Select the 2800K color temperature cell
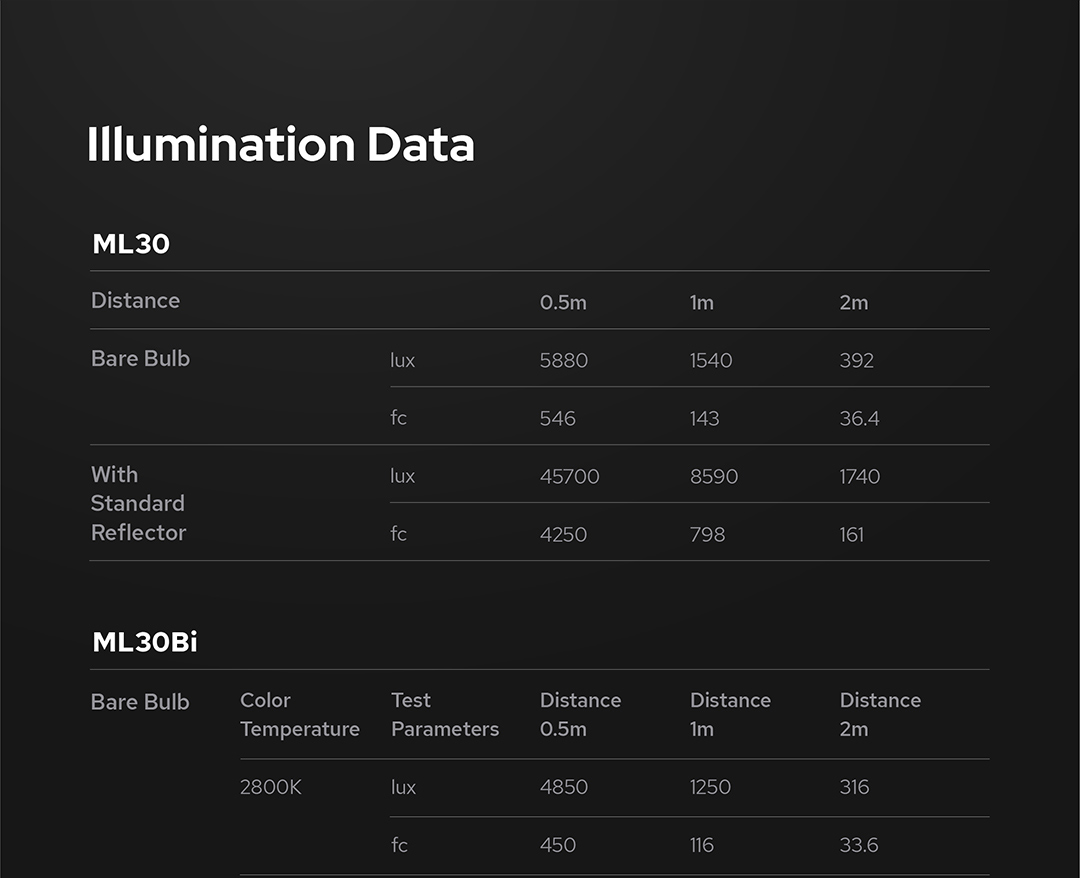Screen dimensions: 1080x878 coord(270,787)
